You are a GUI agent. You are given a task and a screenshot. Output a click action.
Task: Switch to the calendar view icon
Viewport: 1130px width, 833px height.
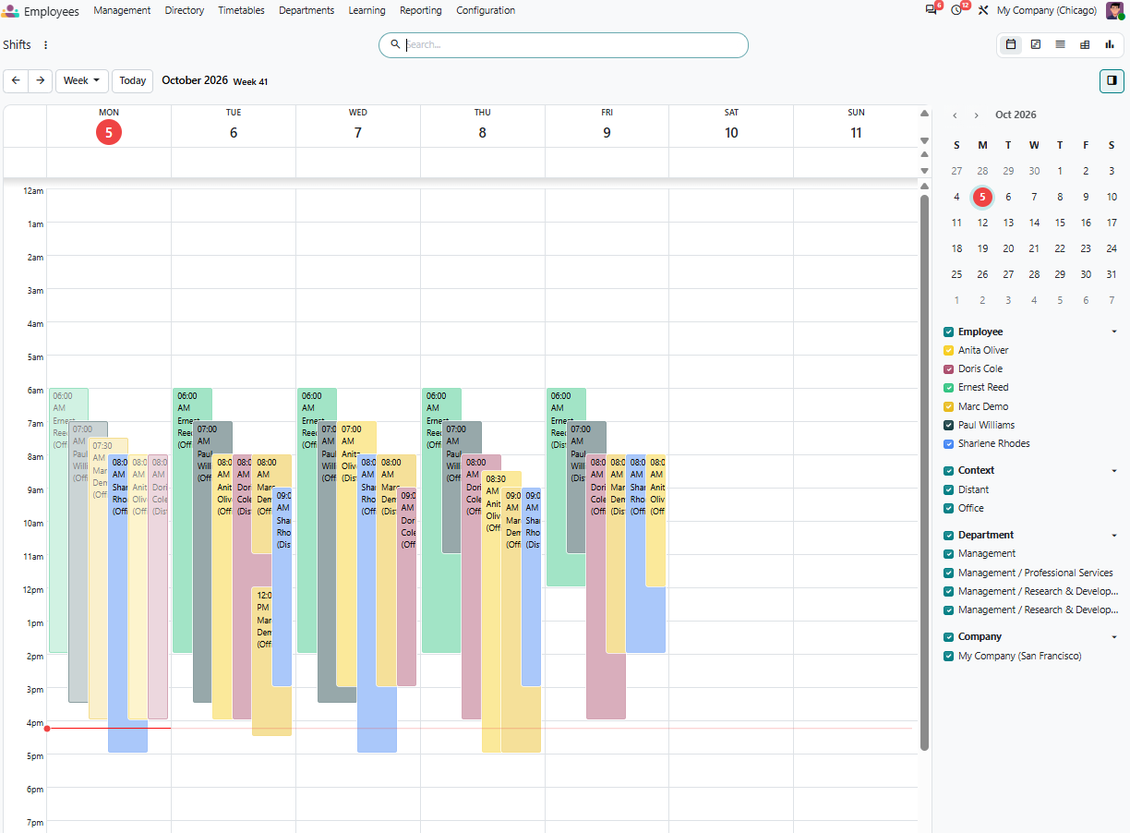(1011, 45)
